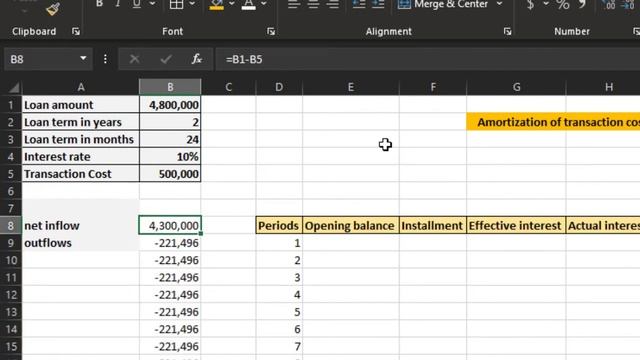Select the cell showing 24
The image size is (640, 360).
[170, 139]
